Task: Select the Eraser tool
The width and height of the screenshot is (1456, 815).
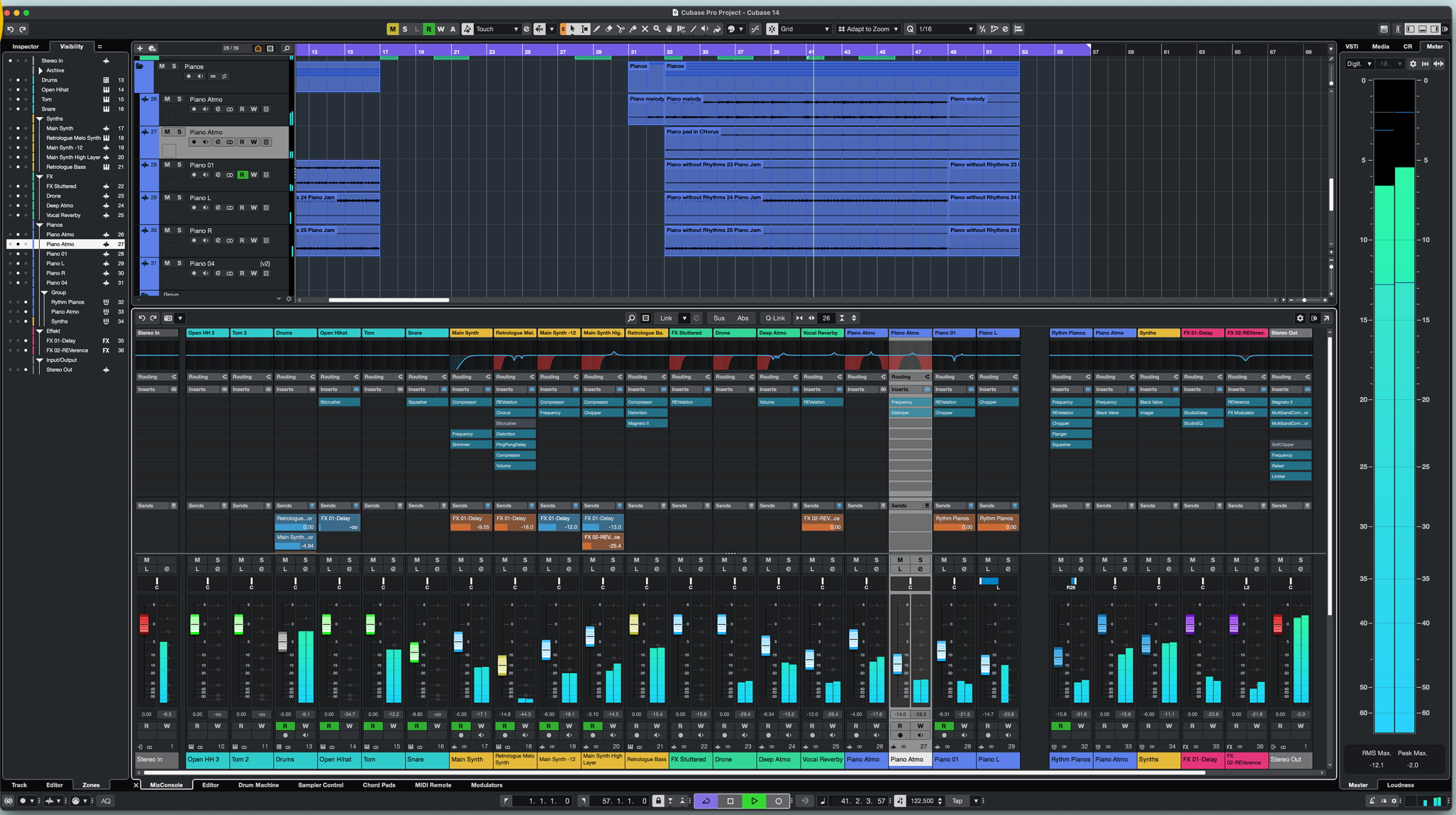Action: [x=609, y=29]
